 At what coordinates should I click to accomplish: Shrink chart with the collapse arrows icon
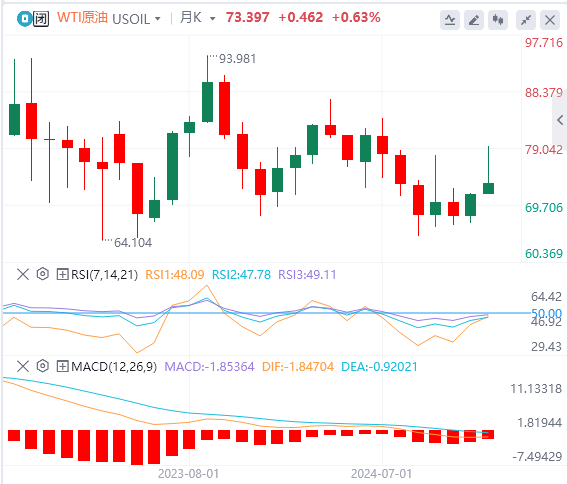point(526,20)
